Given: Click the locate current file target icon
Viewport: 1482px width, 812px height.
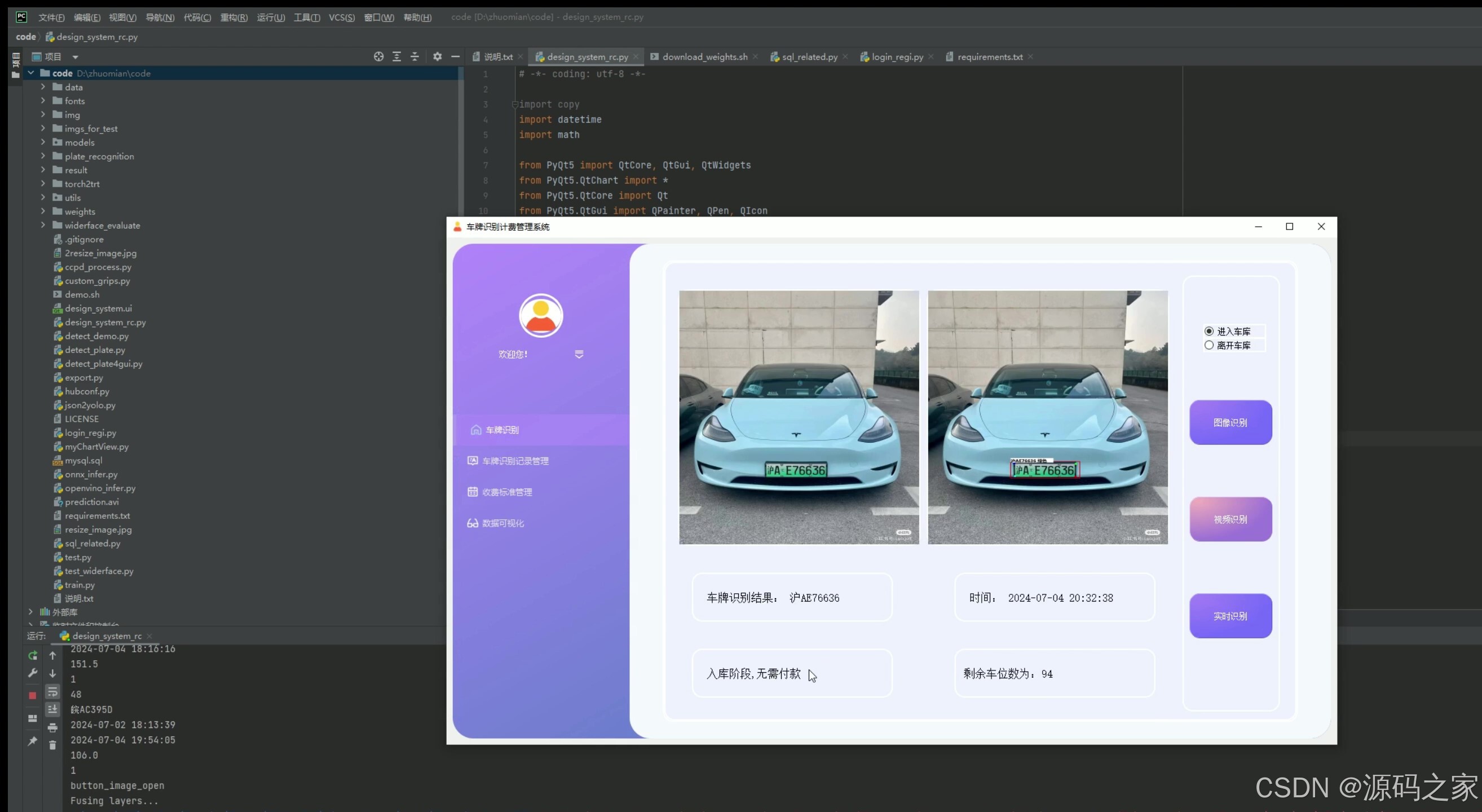Looking at the screenshot, I should click(x=378, y=56).
